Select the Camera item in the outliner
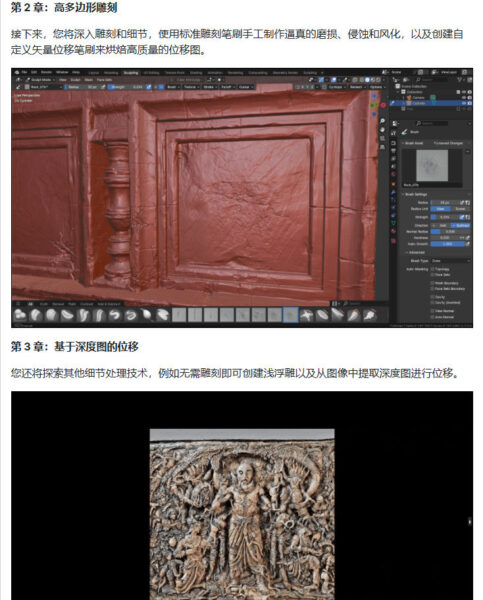This screenshot has width=483, height=600. point(417,98)
